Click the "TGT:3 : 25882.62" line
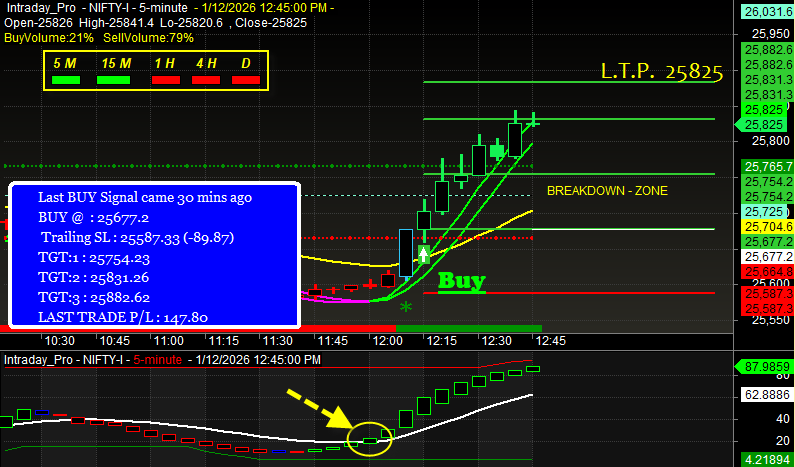Screen dimensions: 795x467 (x=94, y=297)
